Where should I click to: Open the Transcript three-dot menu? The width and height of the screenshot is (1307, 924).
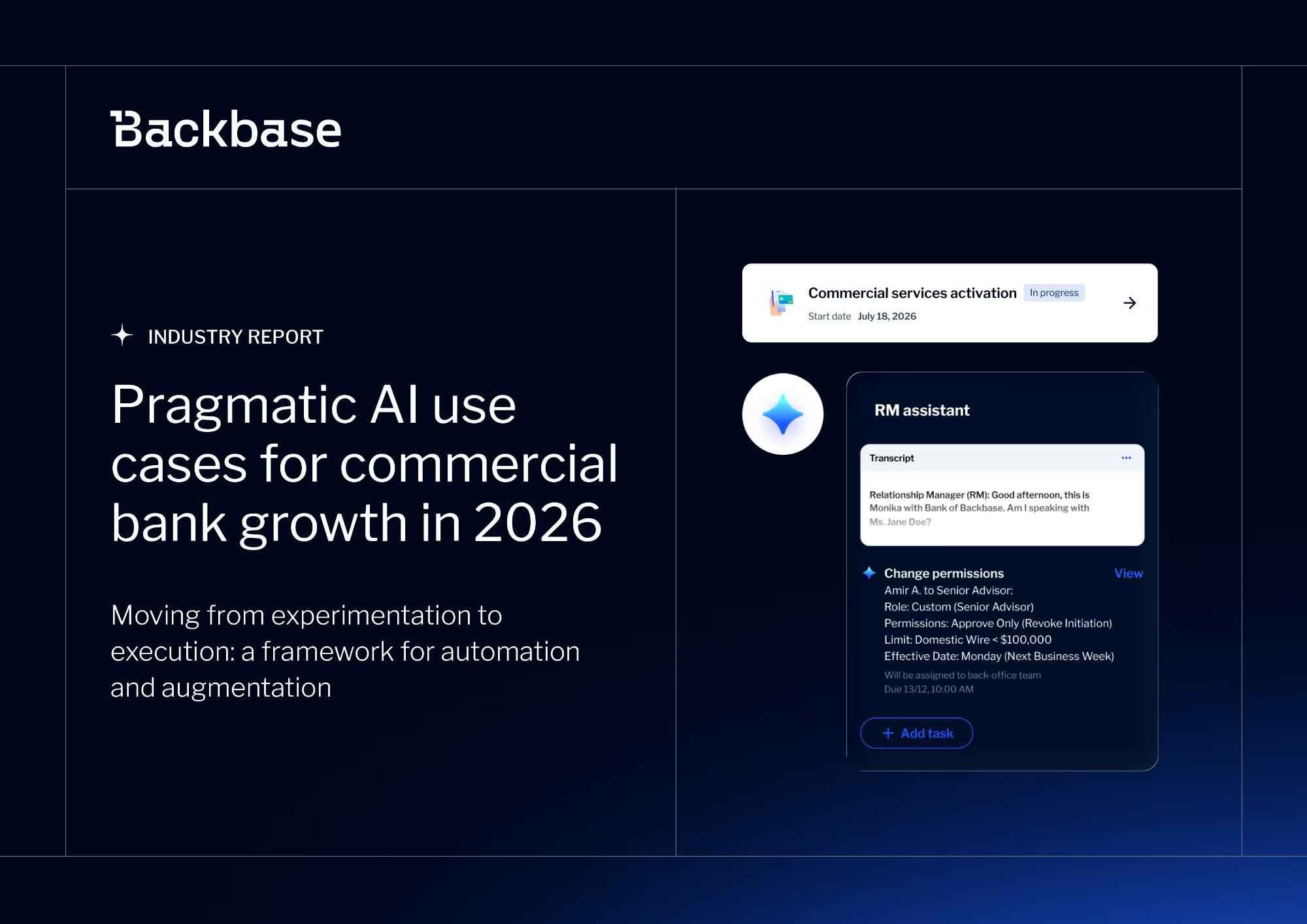point(1126,458)
